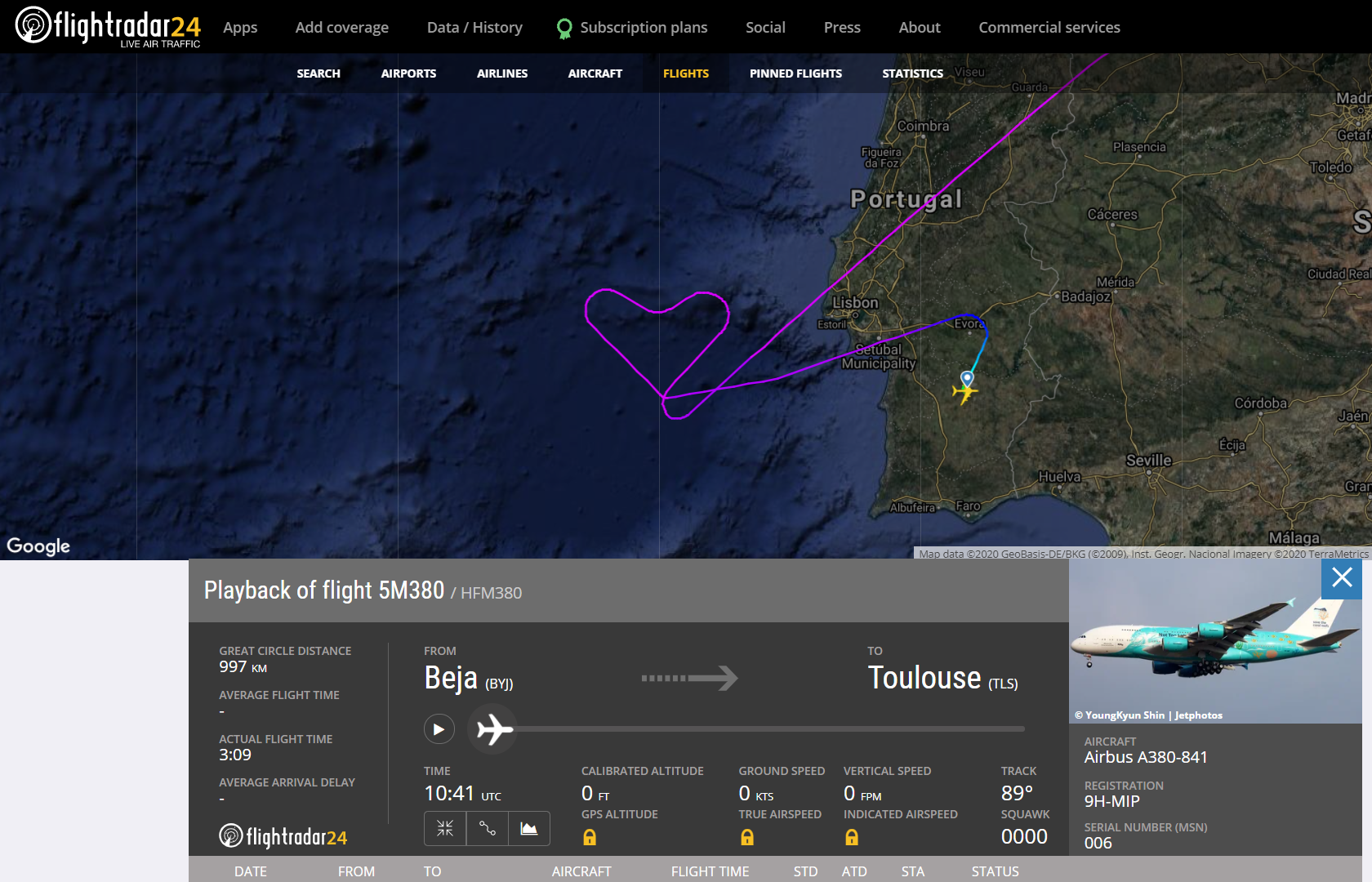Click registration 9H-MIP
Screen dimensions: 1372x882
(x=1111, y=801)
